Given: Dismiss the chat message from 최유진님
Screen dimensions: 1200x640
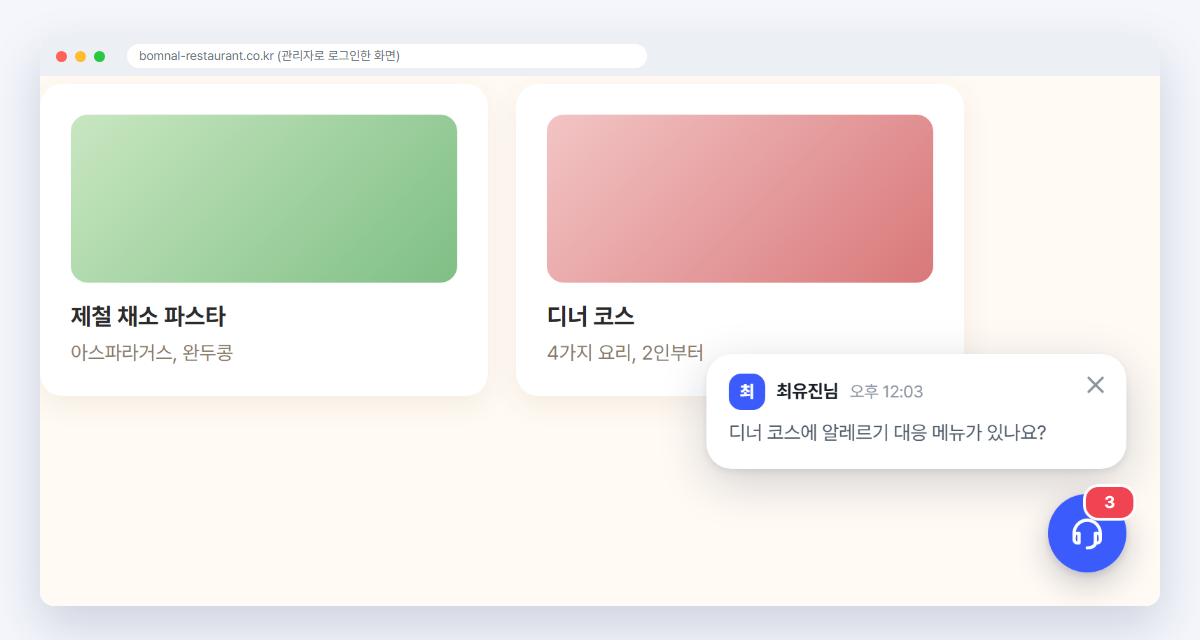Looking at the screenshot, I should 1095,385.
